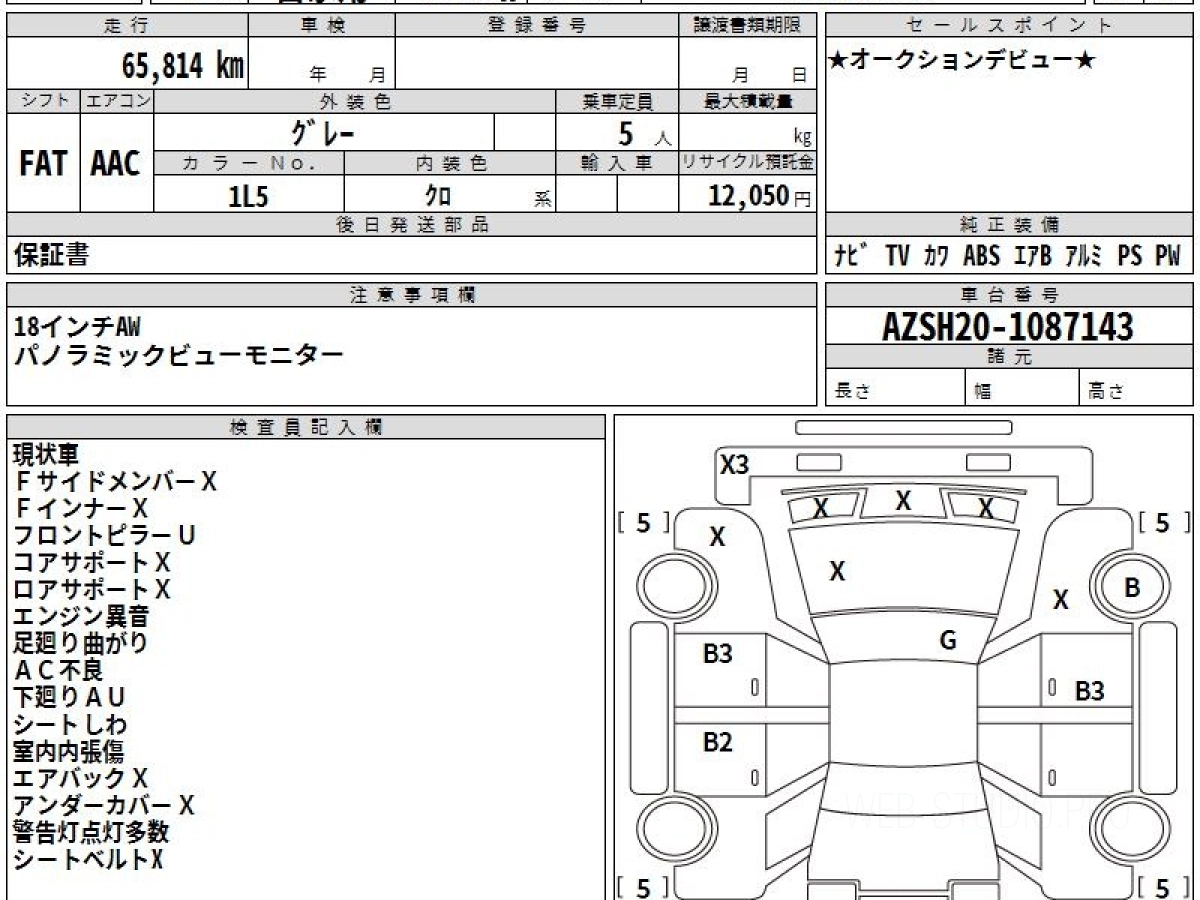
Task: Select the exterior color グレー
Action: tap(323, 132)
